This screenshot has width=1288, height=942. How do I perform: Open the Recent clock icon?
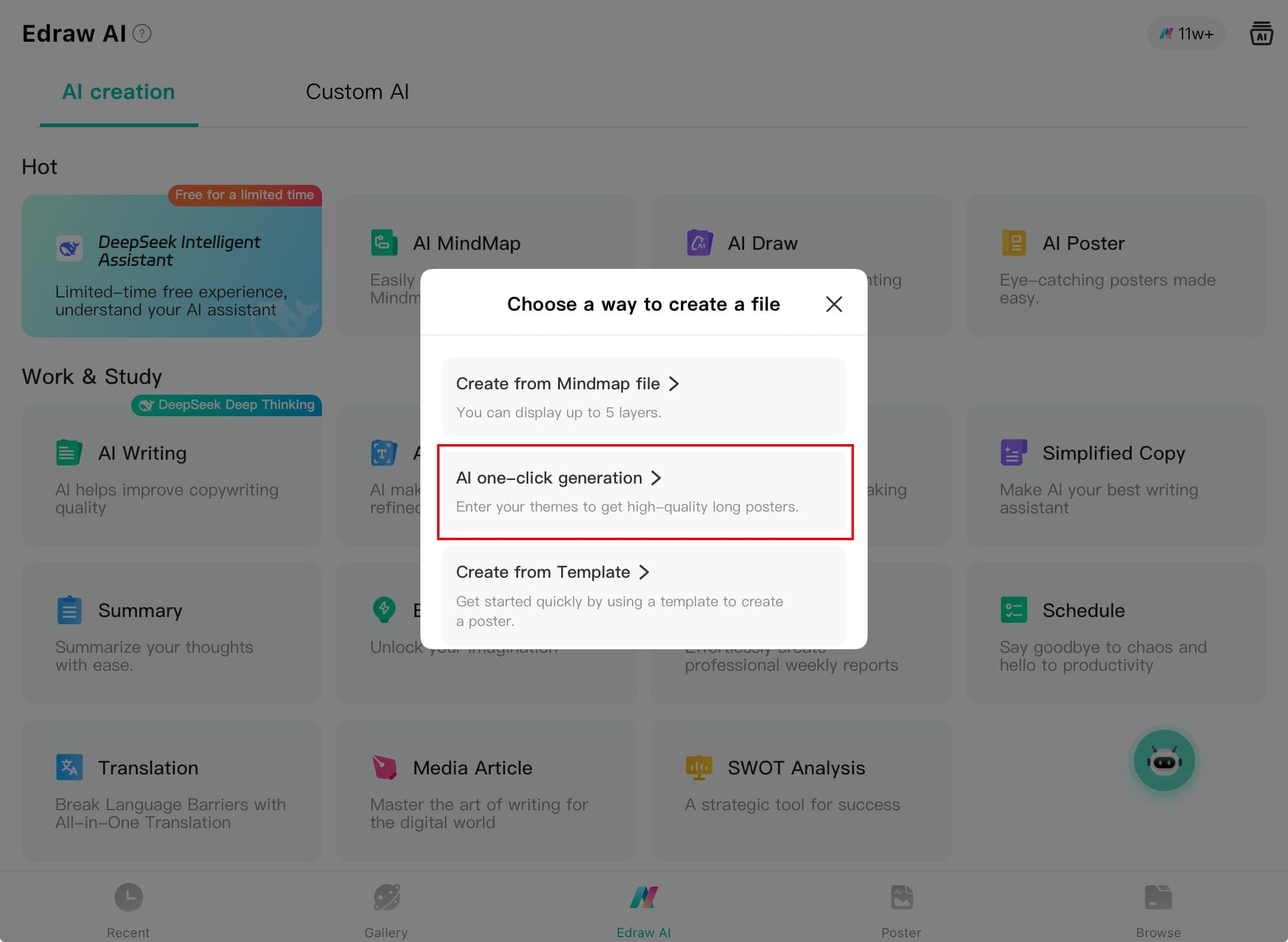[128, 897]
